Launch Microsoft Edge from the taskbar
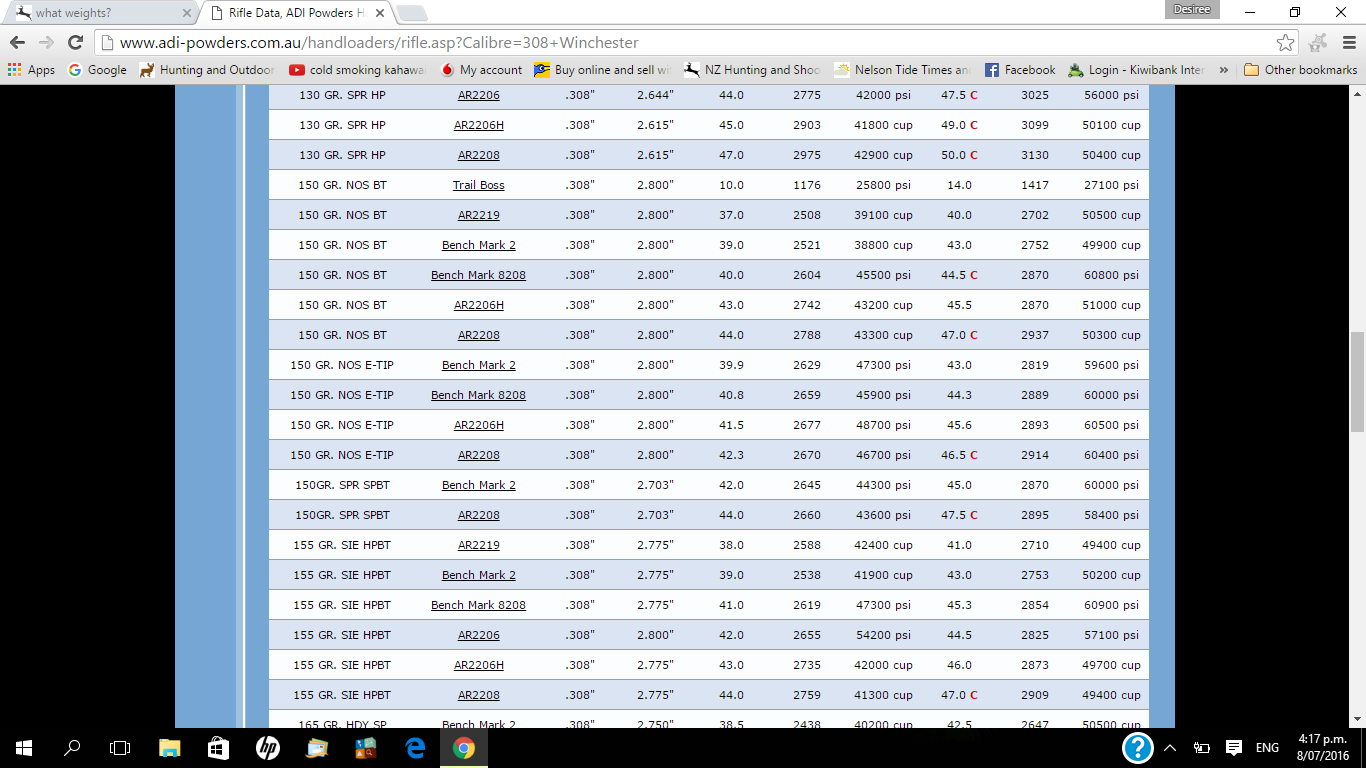Screen dimensions: 1366x768 (x=414, y=748)
